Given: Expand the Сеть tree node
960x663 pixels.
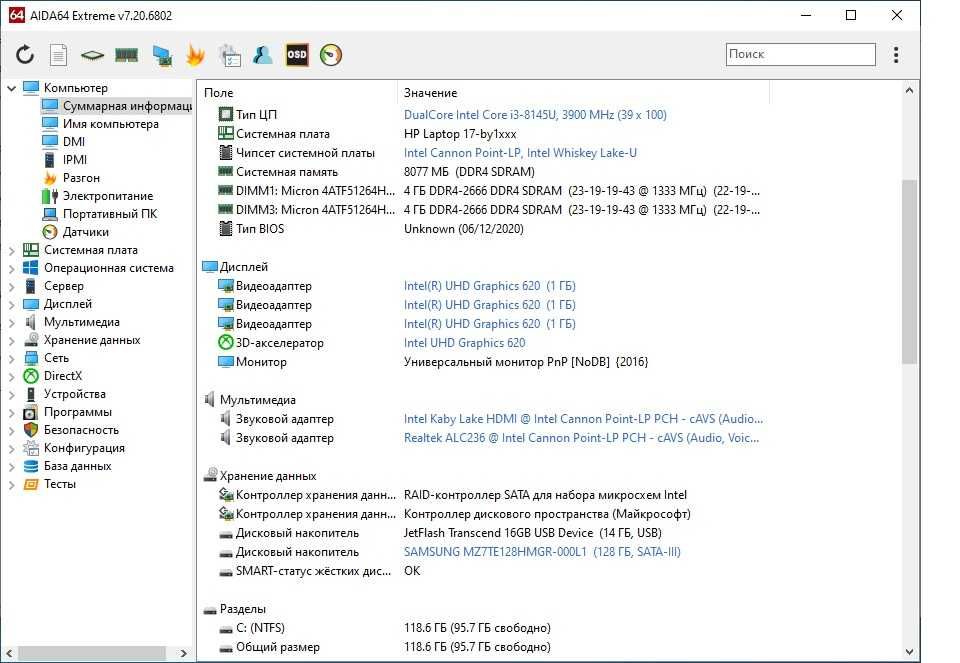Looking at the screenshot, I should tap(11, 358).
